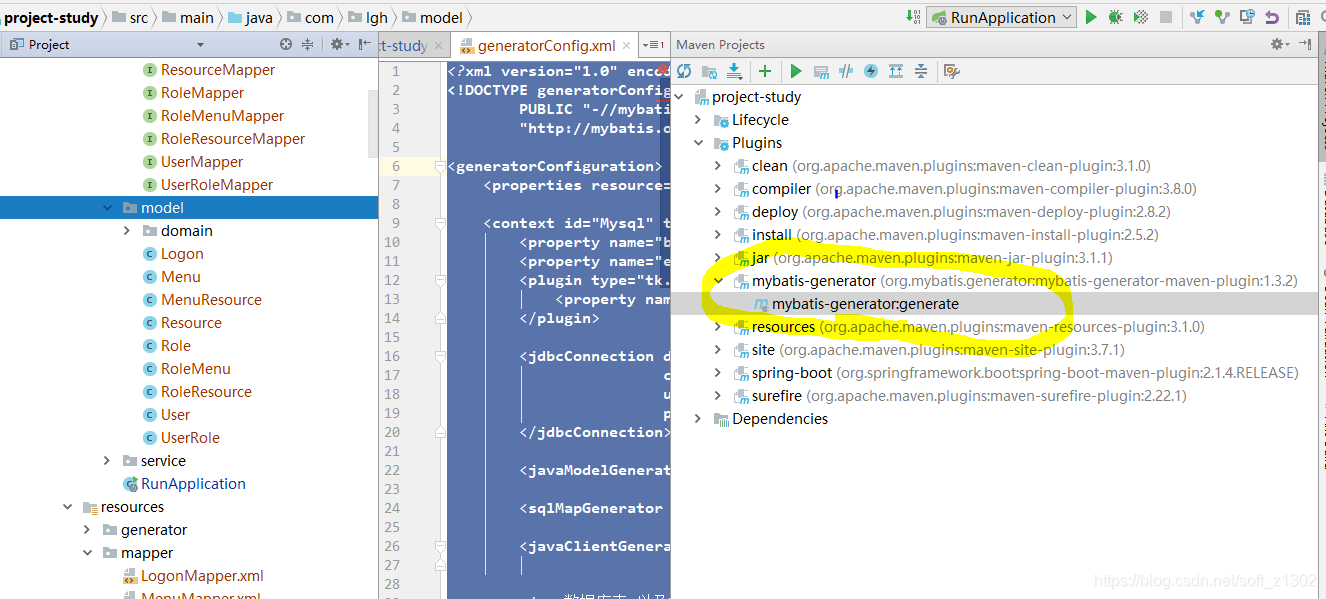Image resolution: width=1326 pixels, height=599 pixels.
Task: Expand the Lifecycle node under project-study
Action: tap(697, 119)
